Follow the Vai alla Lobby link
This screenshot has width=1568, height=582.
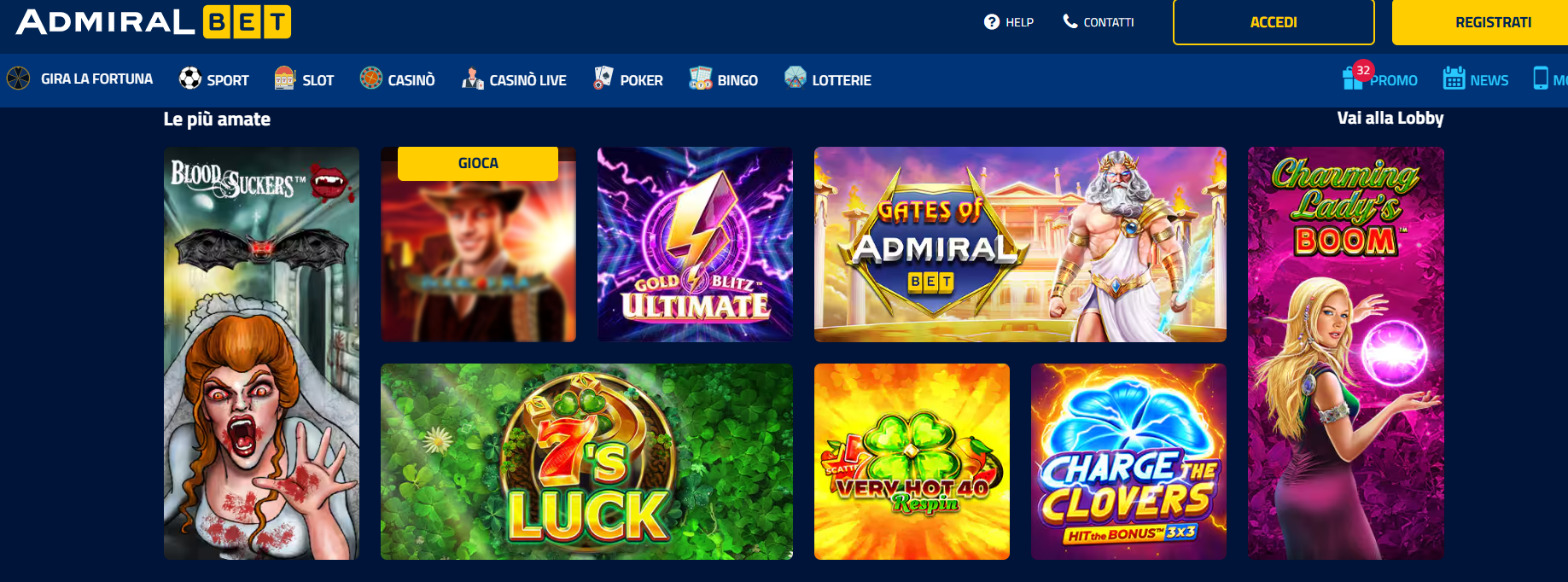coord(1390,119)
